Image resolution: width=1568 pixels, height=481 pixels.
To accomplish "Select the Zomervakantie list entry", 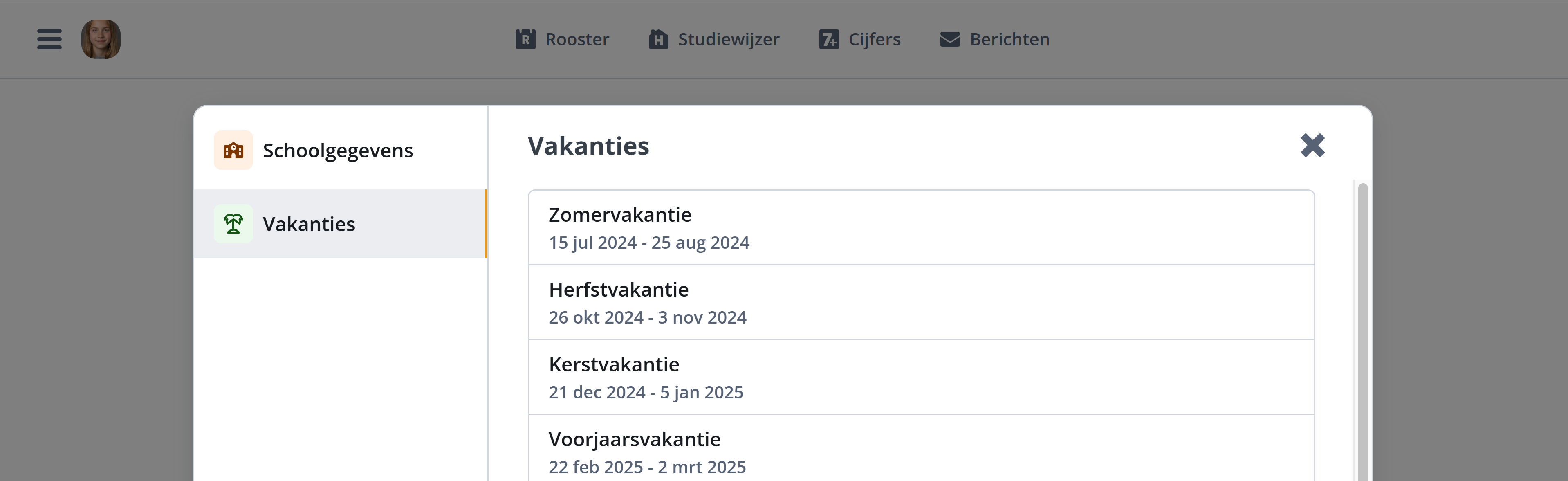I will pos(922,228).
